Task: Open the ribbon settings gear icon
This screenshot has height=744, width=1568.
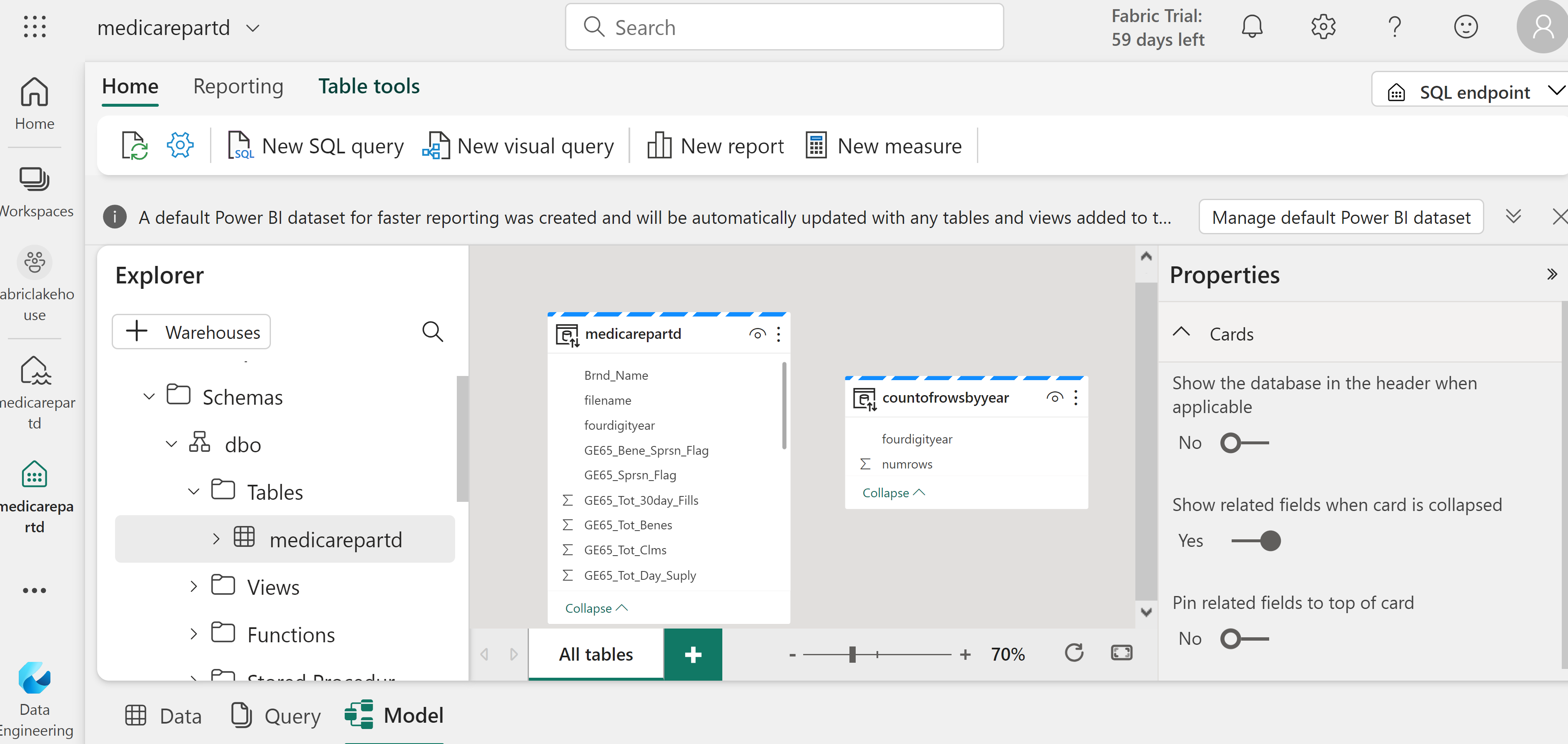Action: 180,146
